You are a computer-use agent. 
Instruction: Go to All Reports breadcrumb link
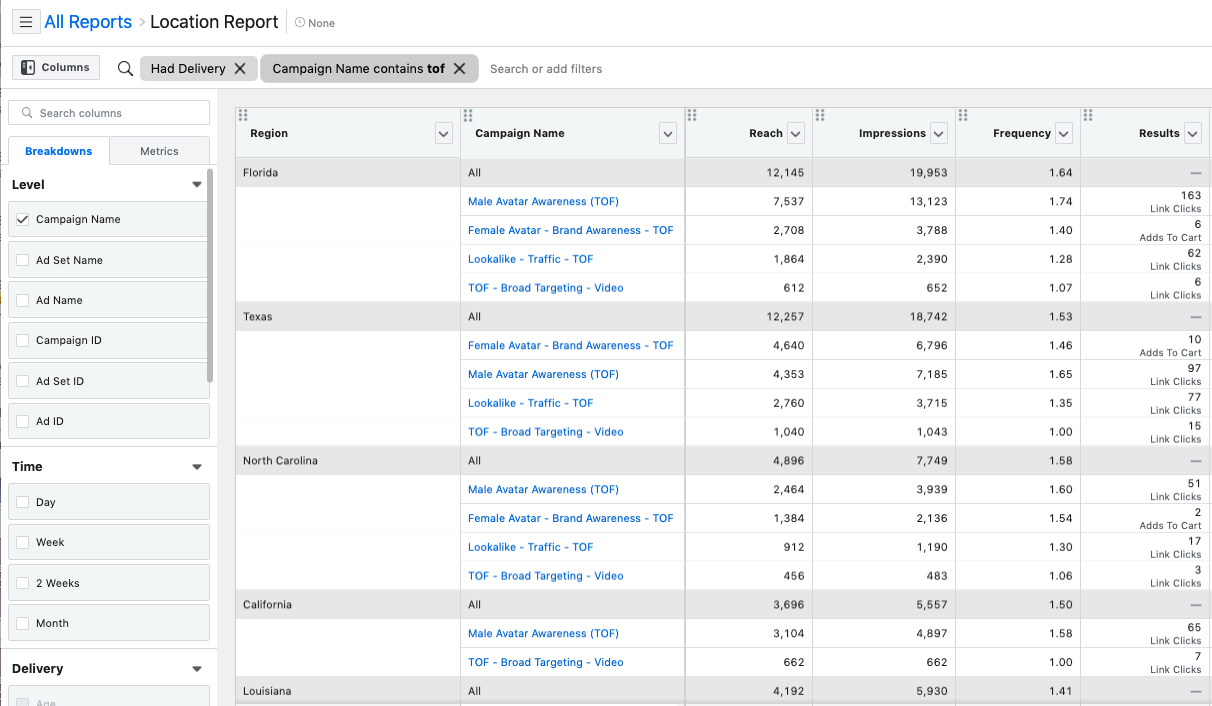tap(88, 22)
